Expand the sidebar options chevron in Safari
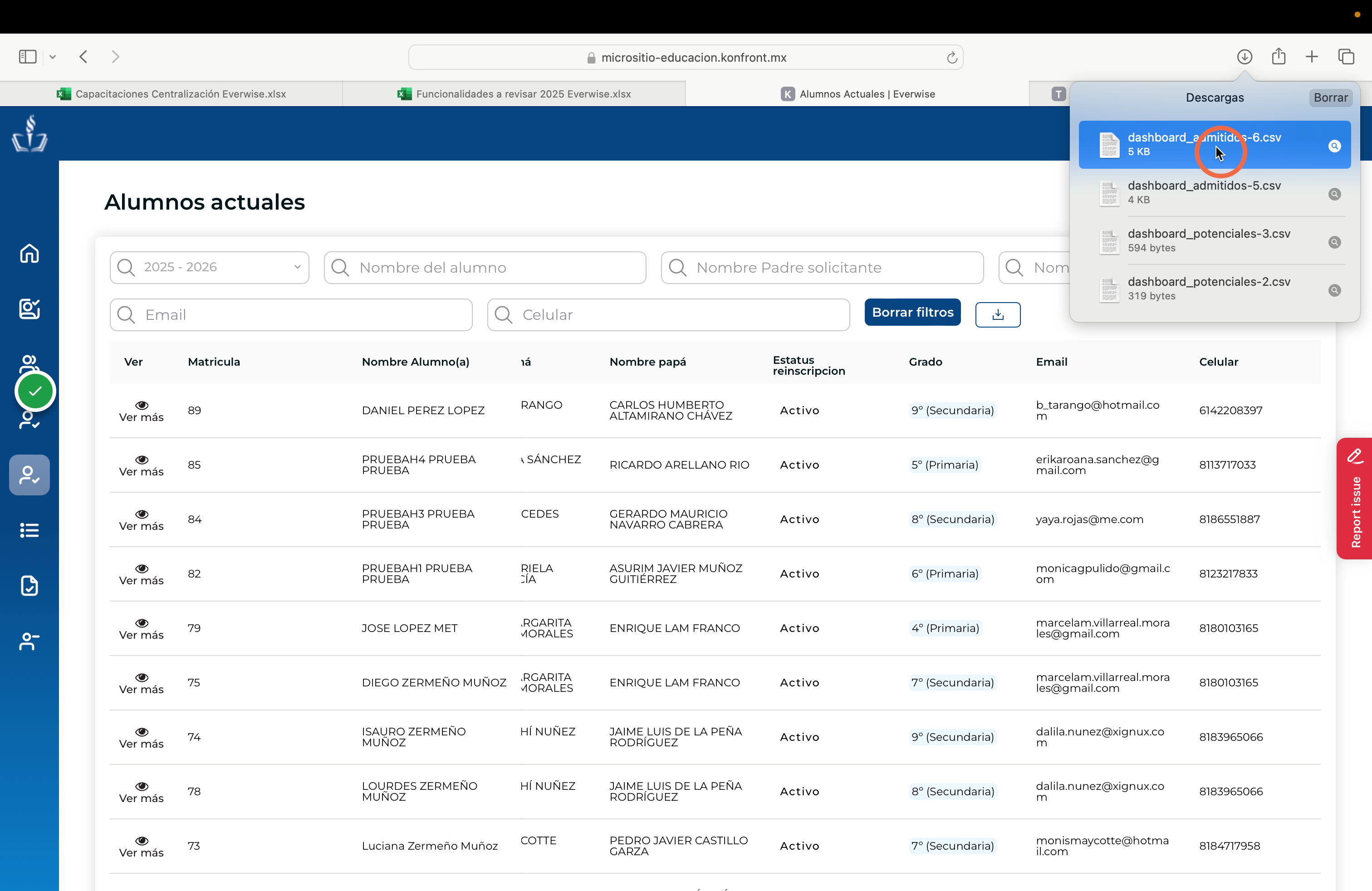The image size is (1372, 891). click(x=53, y=56)
